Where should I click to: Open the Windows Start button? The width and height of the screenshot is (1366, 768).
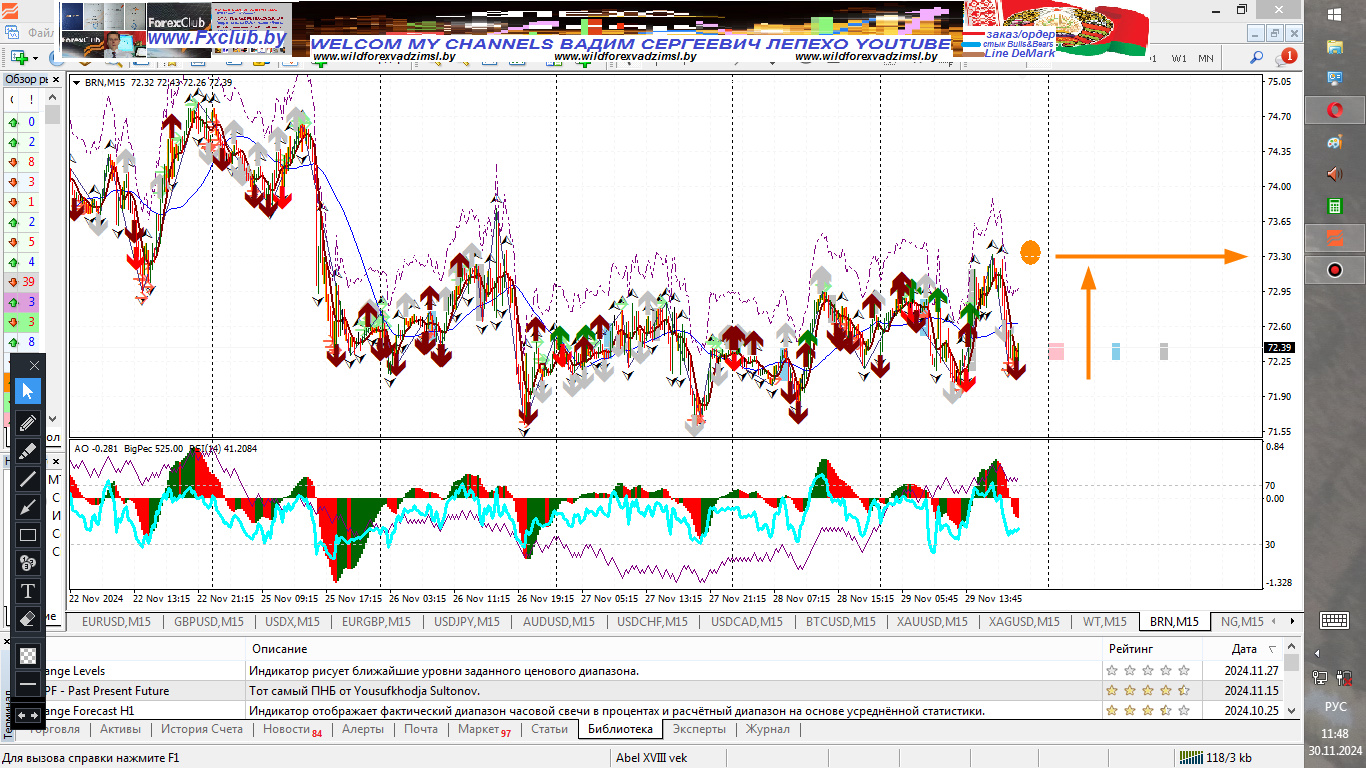(x=1335, y=14)
